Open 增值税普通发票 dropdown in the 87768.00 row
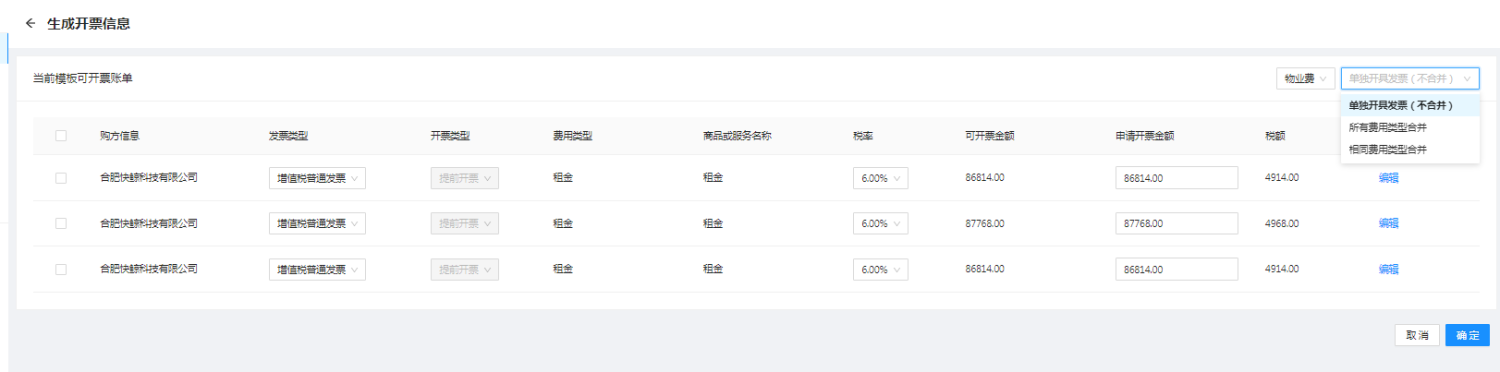The image size is (1500, 372). point(317,224)
